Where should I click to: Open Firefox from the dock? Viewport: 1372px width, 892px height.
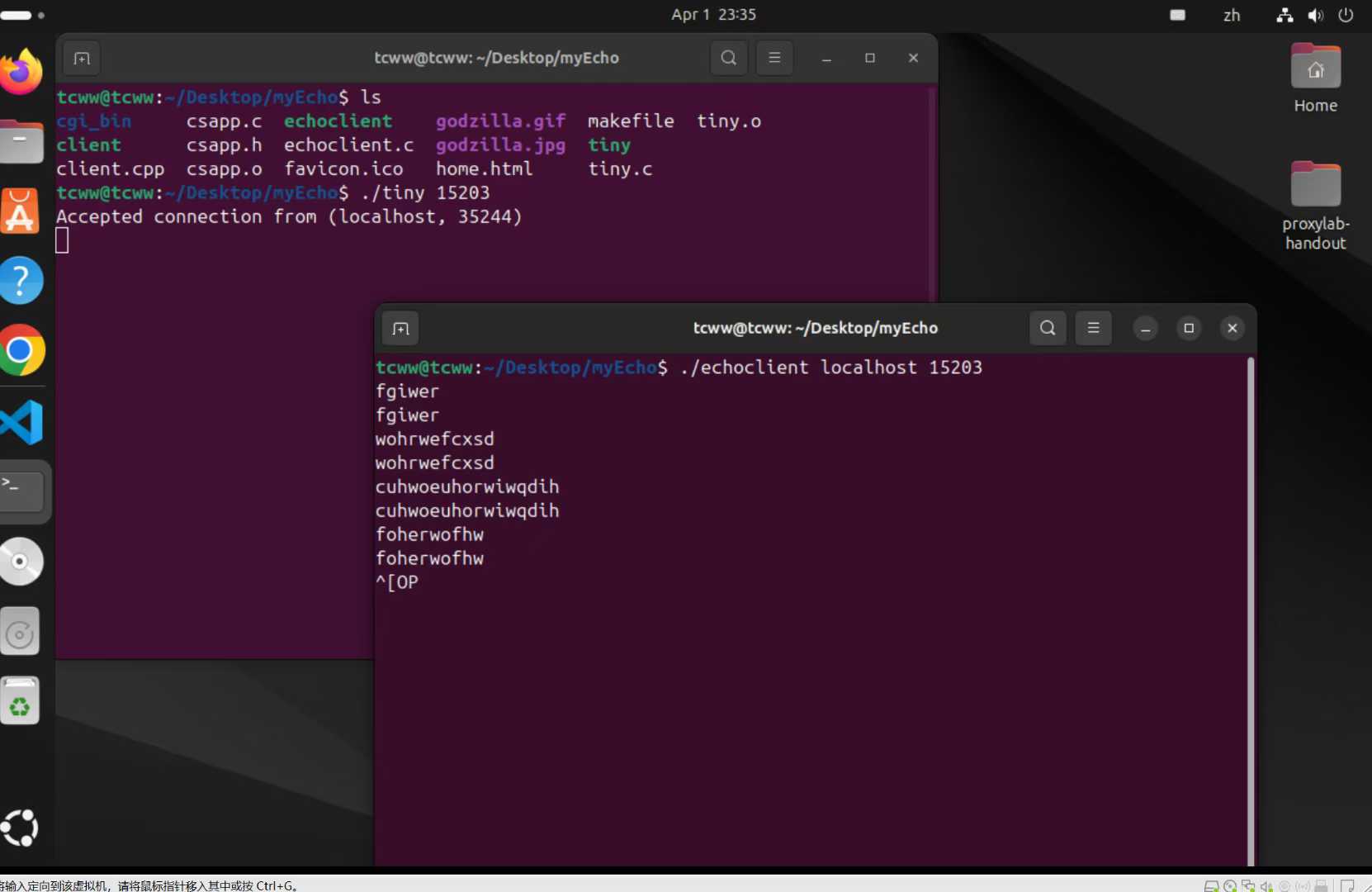point(21,72)
